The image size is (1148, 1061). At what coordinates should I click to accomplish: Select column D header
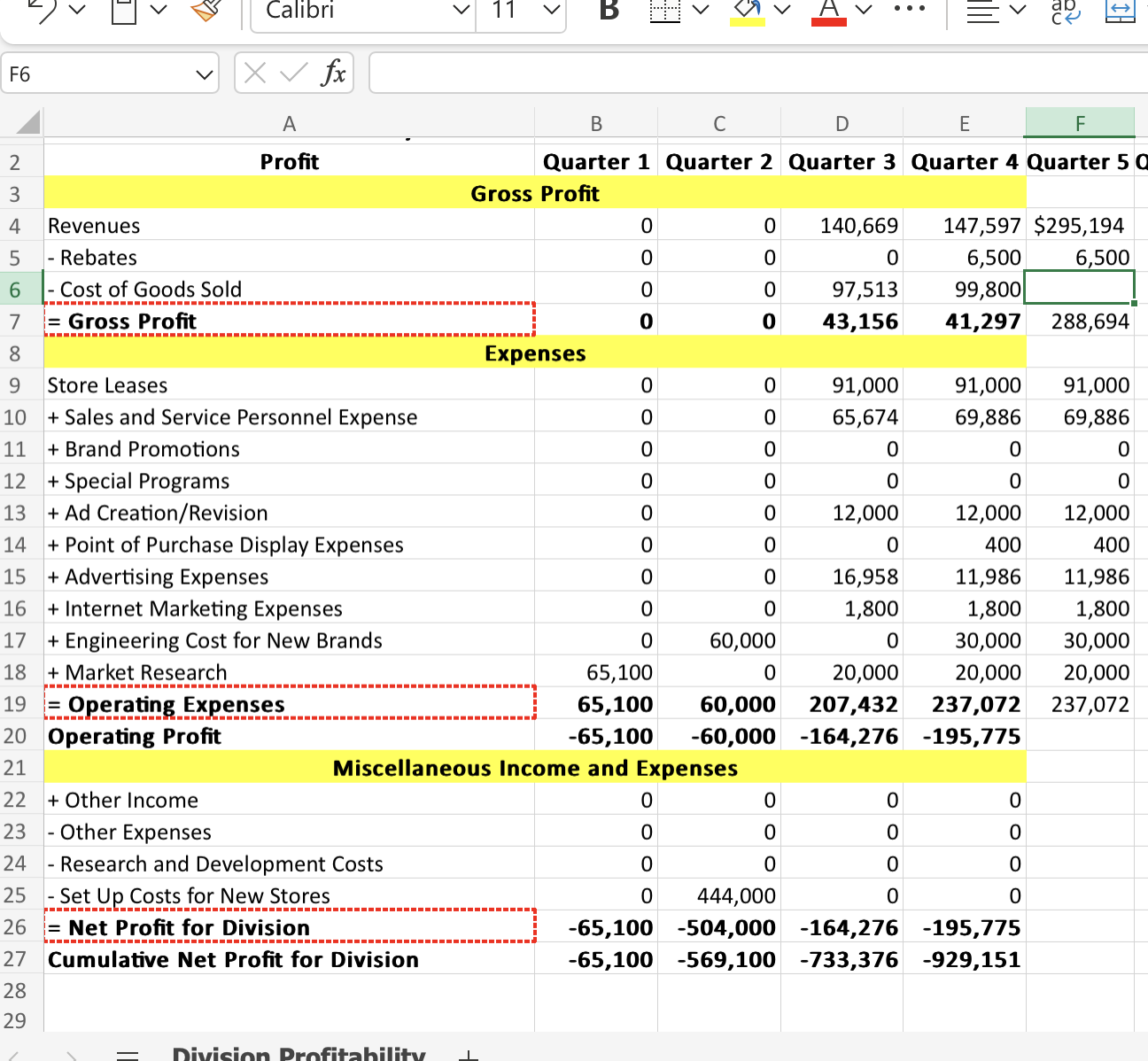[x=842, y=123]
